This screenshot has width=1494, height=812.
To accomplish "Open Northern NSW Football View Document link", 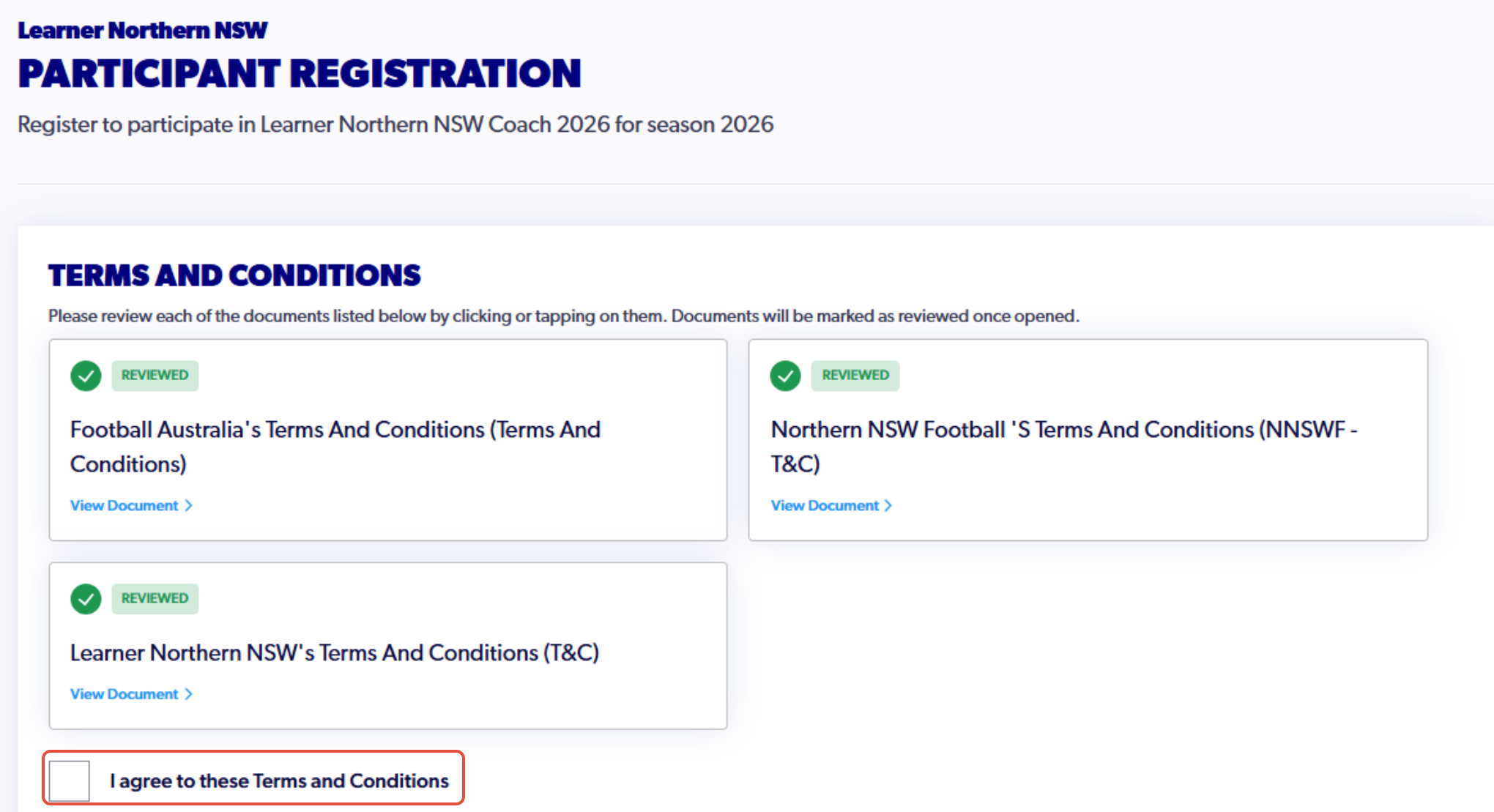I will click(831, 506).
